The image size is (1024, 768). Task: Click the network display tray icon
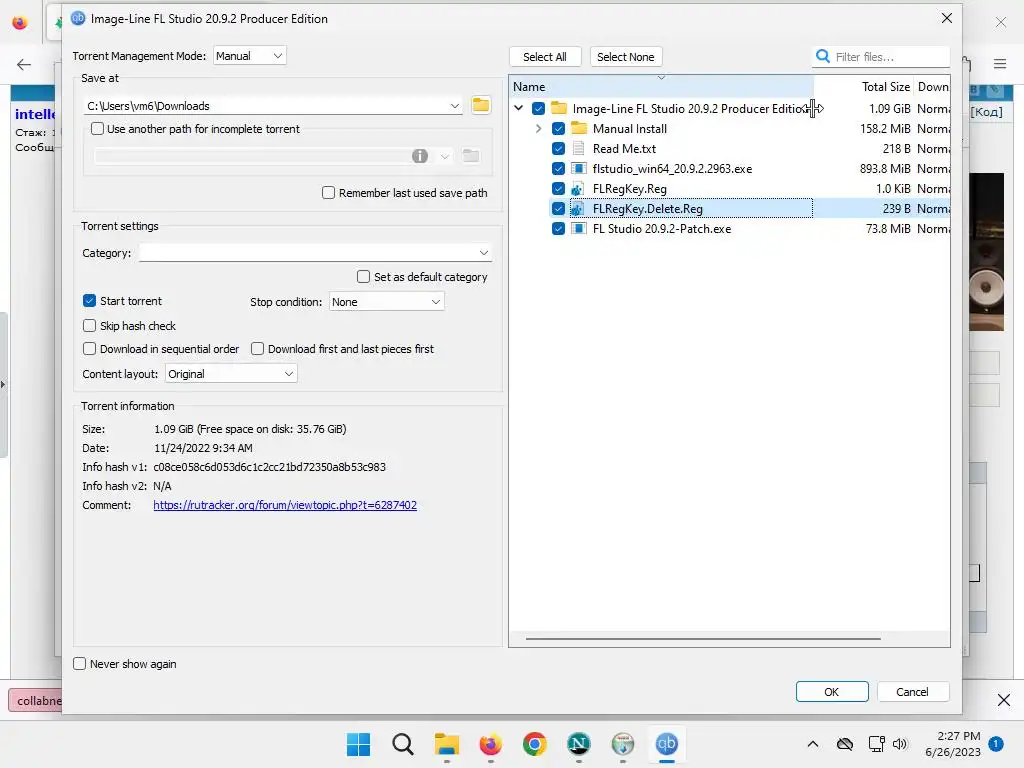[x=876, y=744]
